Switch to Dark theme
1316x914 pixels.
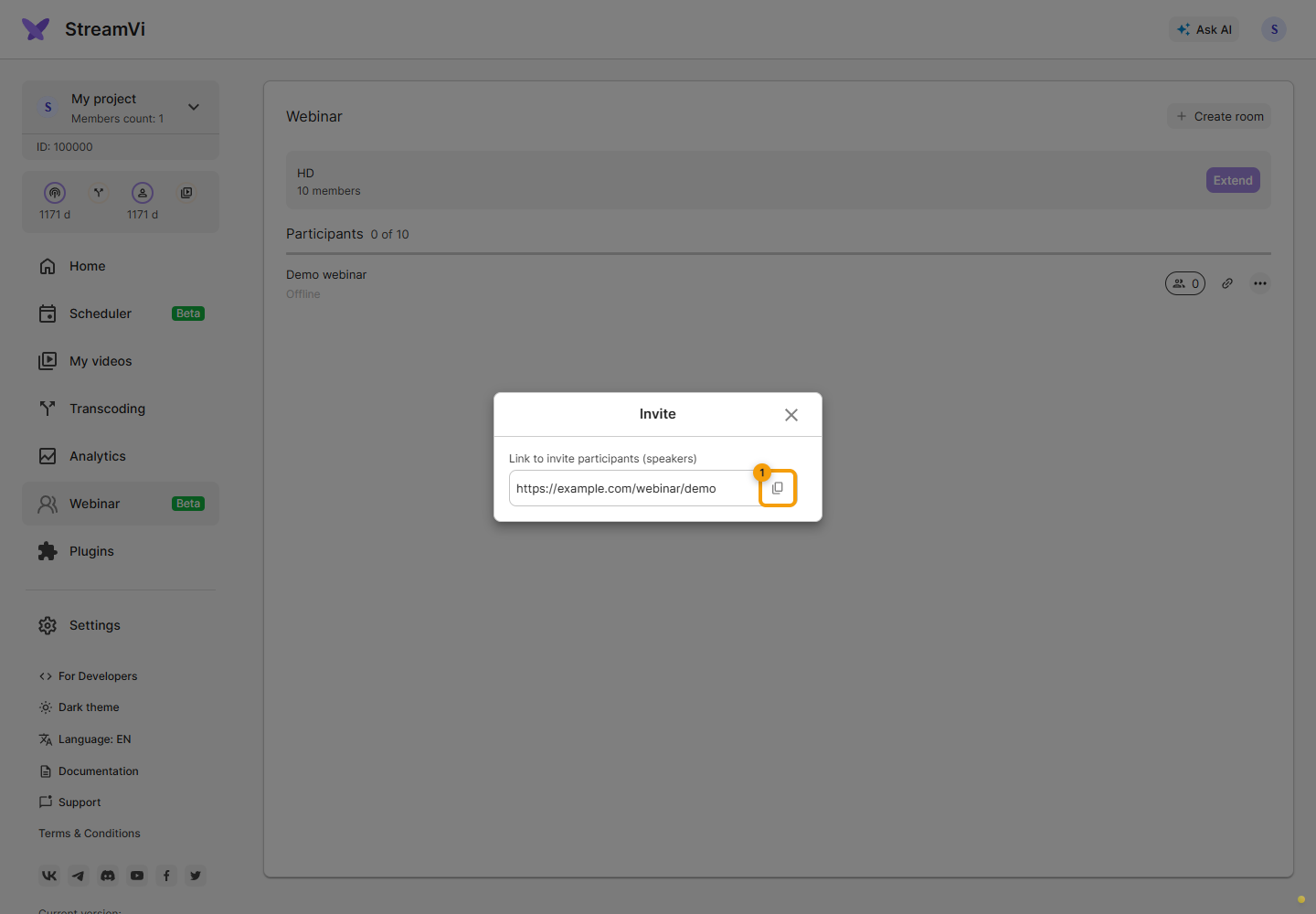(79, 707)
